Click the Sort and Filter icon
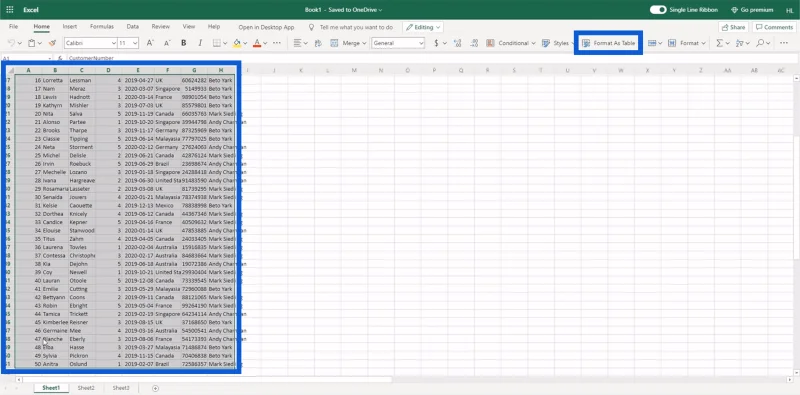This screenshot has height=395, width=800. click(740, 43)
